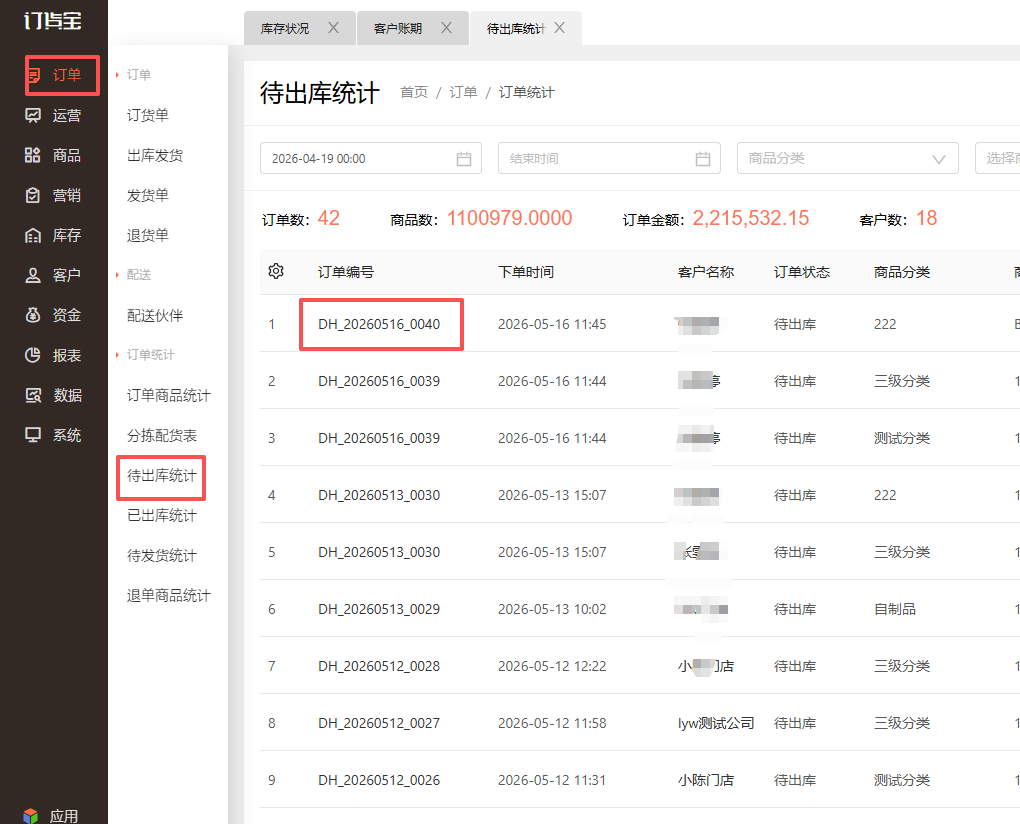Click the 商品分类 column header
This screenshot has height=824, width=1020.
902,272
